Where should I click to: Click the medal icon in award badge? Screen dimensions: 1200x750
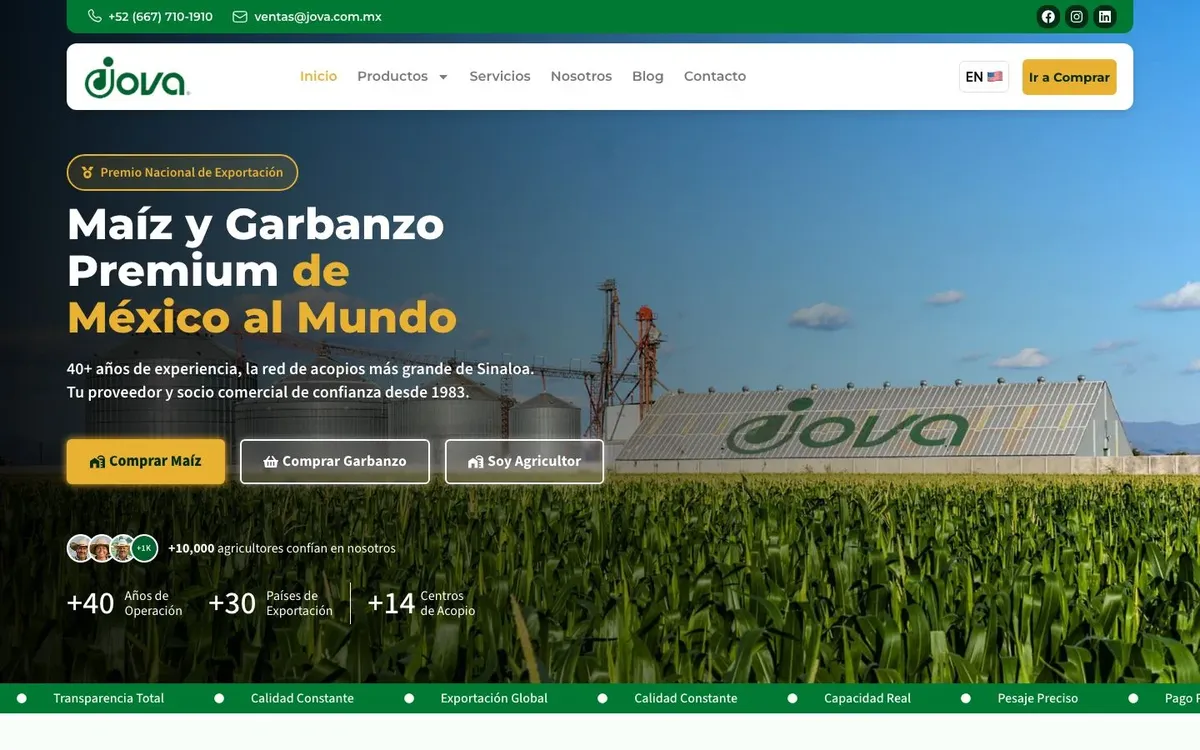pos(87,172)
